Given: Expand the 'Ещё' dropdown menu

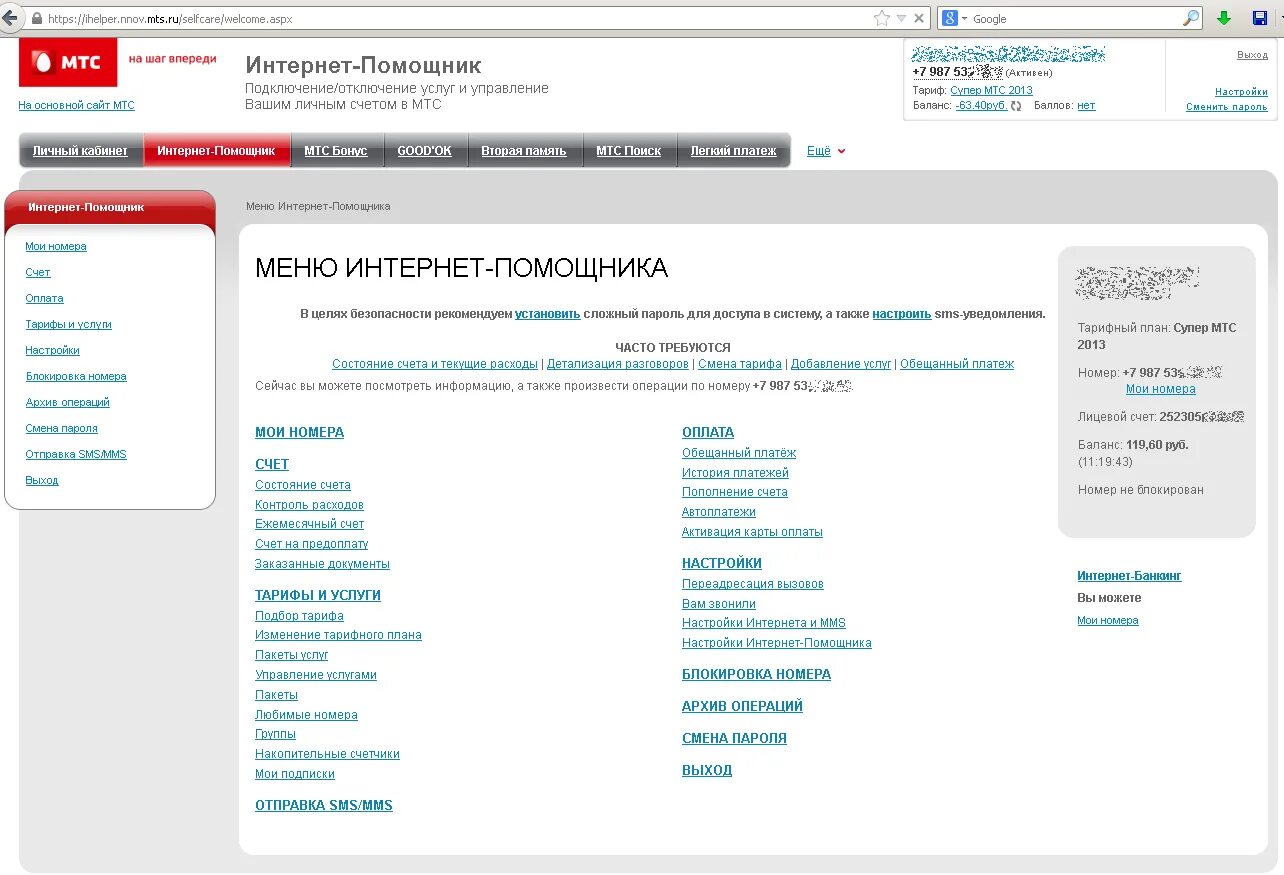Looking at the screenshot, I should 826,151.
